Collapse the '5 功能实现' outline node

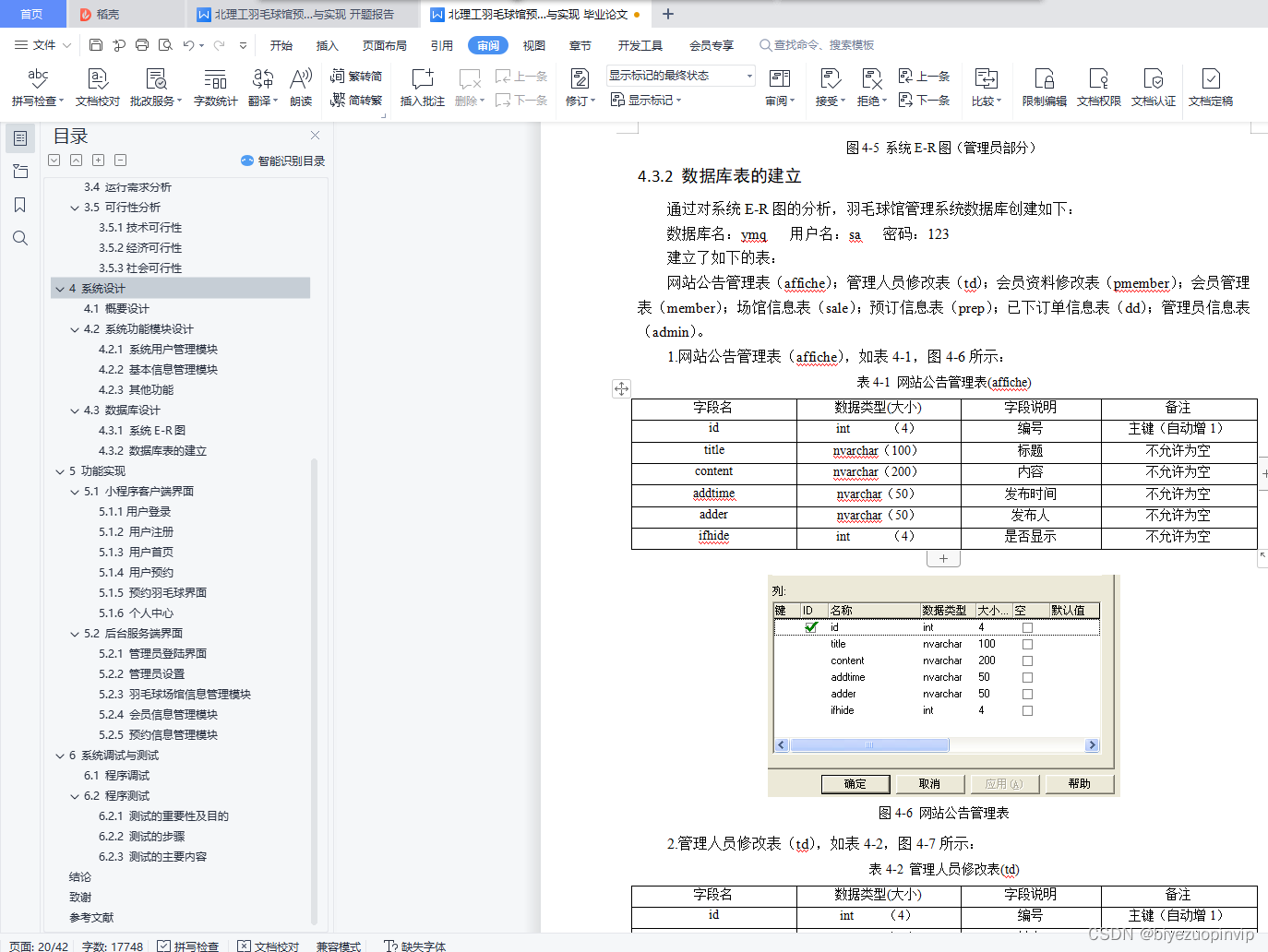click(60, 471)
